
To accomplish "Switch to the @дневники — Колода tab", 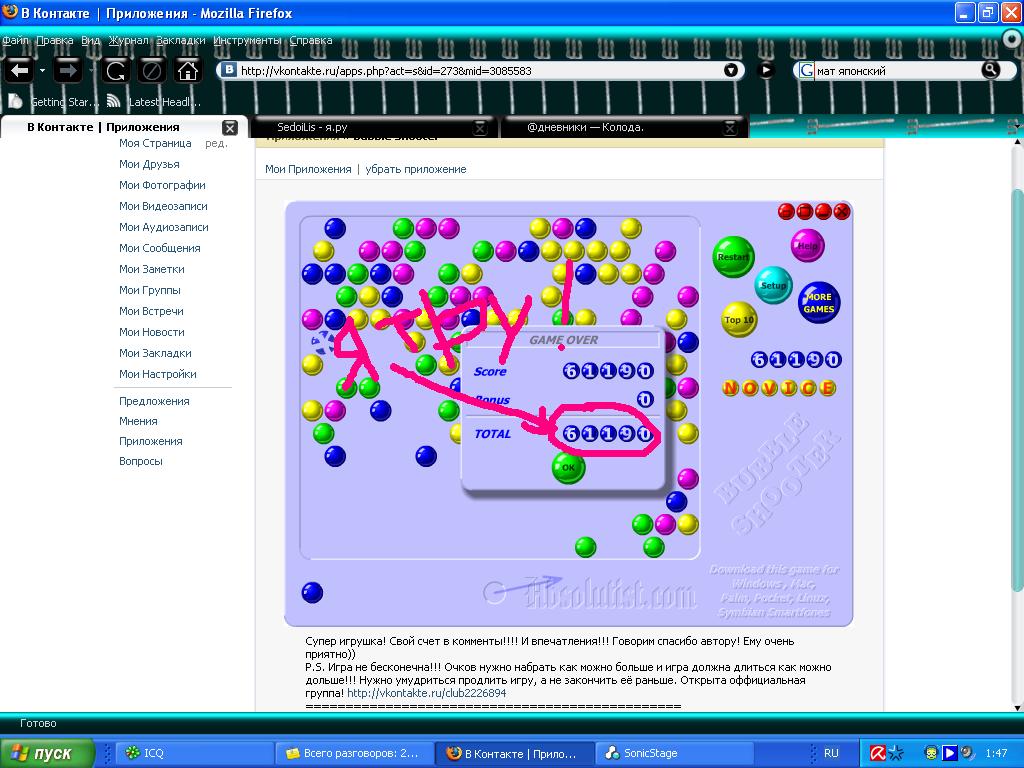I will 624,127.
